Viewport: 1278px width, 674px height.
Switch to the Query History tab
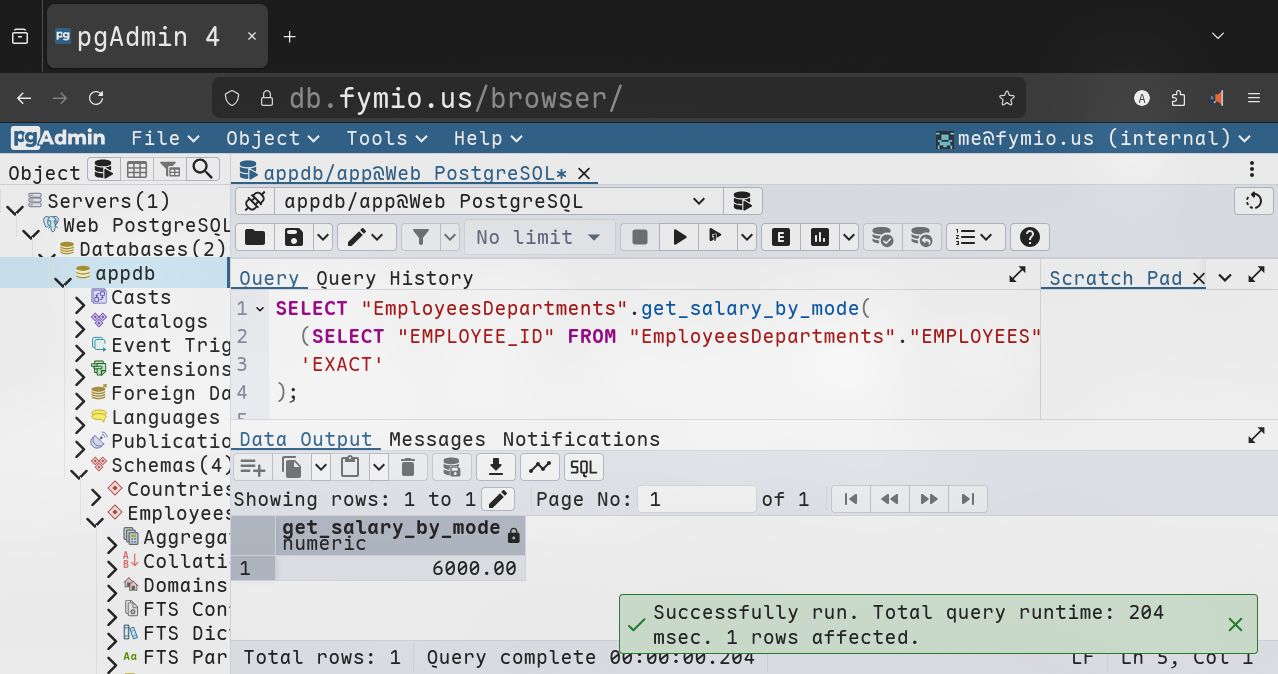pyautogui.click(x=394, y=278)
